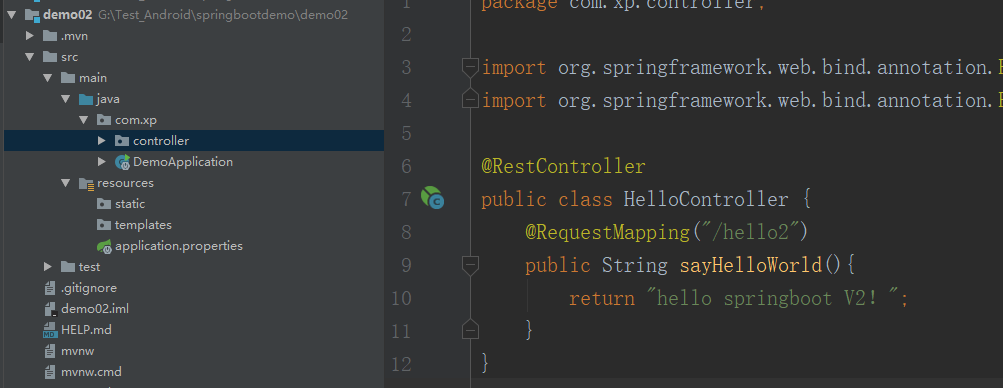Image resolution: width=1003 pixels, height=388 pixels.
Task: Click the templates folder icon
Action: pyautogui.click(x=104, y=225)
